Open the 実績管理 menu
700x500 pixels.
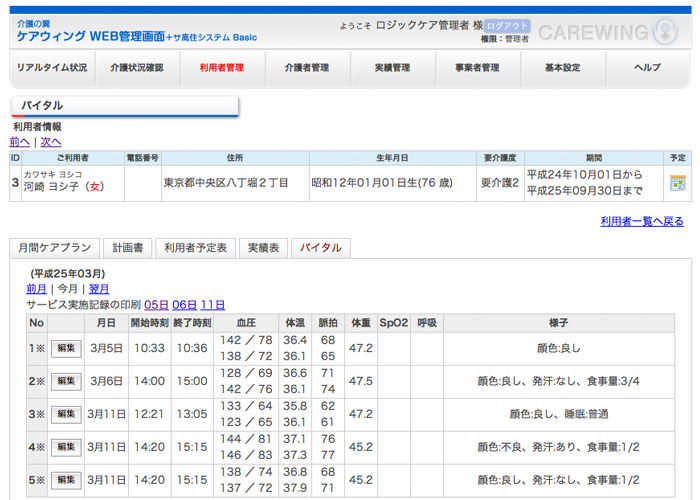392,68
